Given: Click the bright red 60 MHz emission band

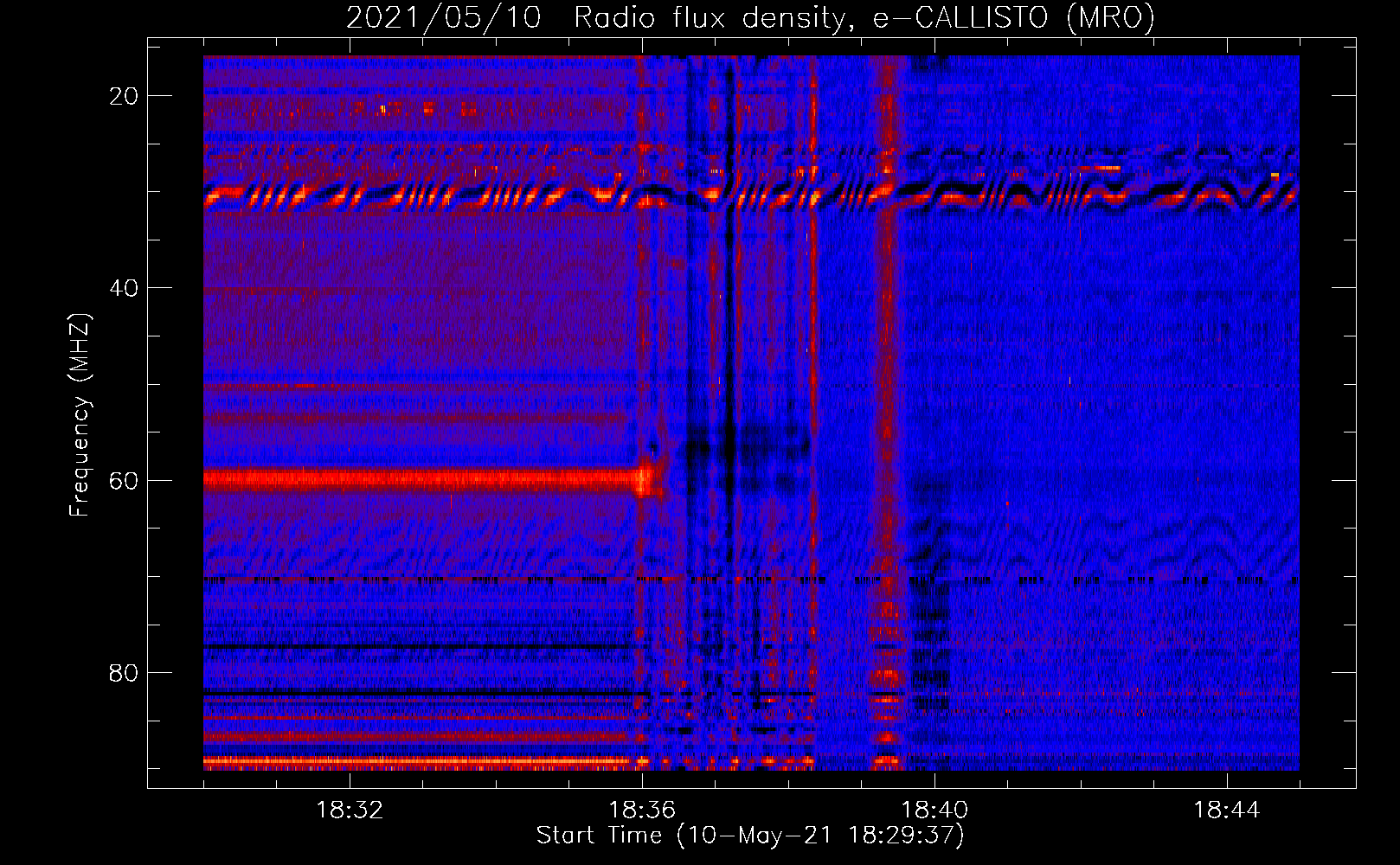Looking at the screenshot, I should 433,479.
